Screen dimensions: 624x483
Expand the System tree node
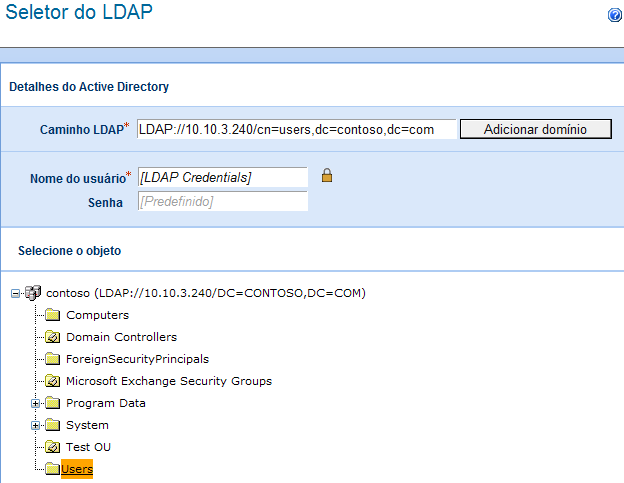(36, 425)
